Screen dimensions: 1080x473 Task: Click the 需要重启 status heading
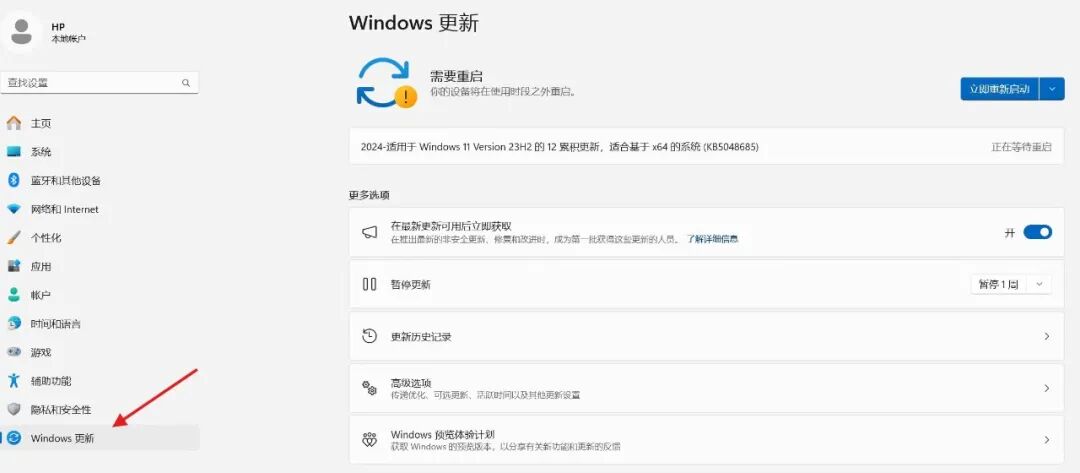[x=457, y=76]
